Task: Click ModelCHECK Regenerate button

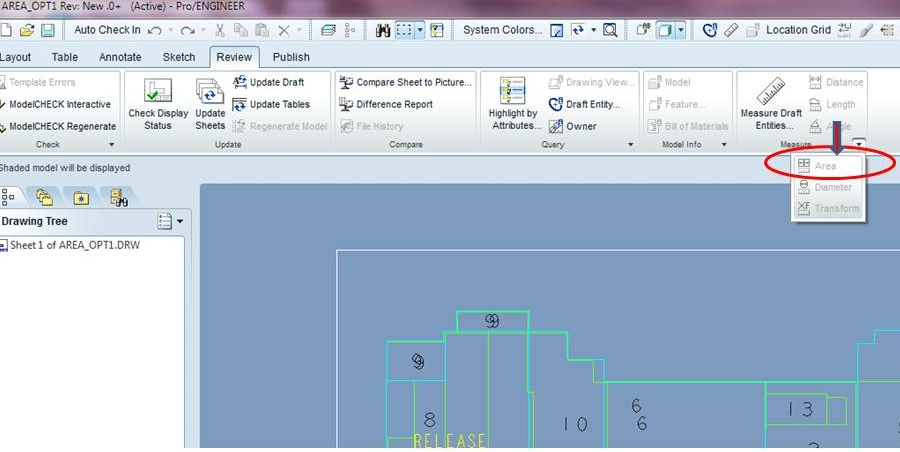Action: 57,126
